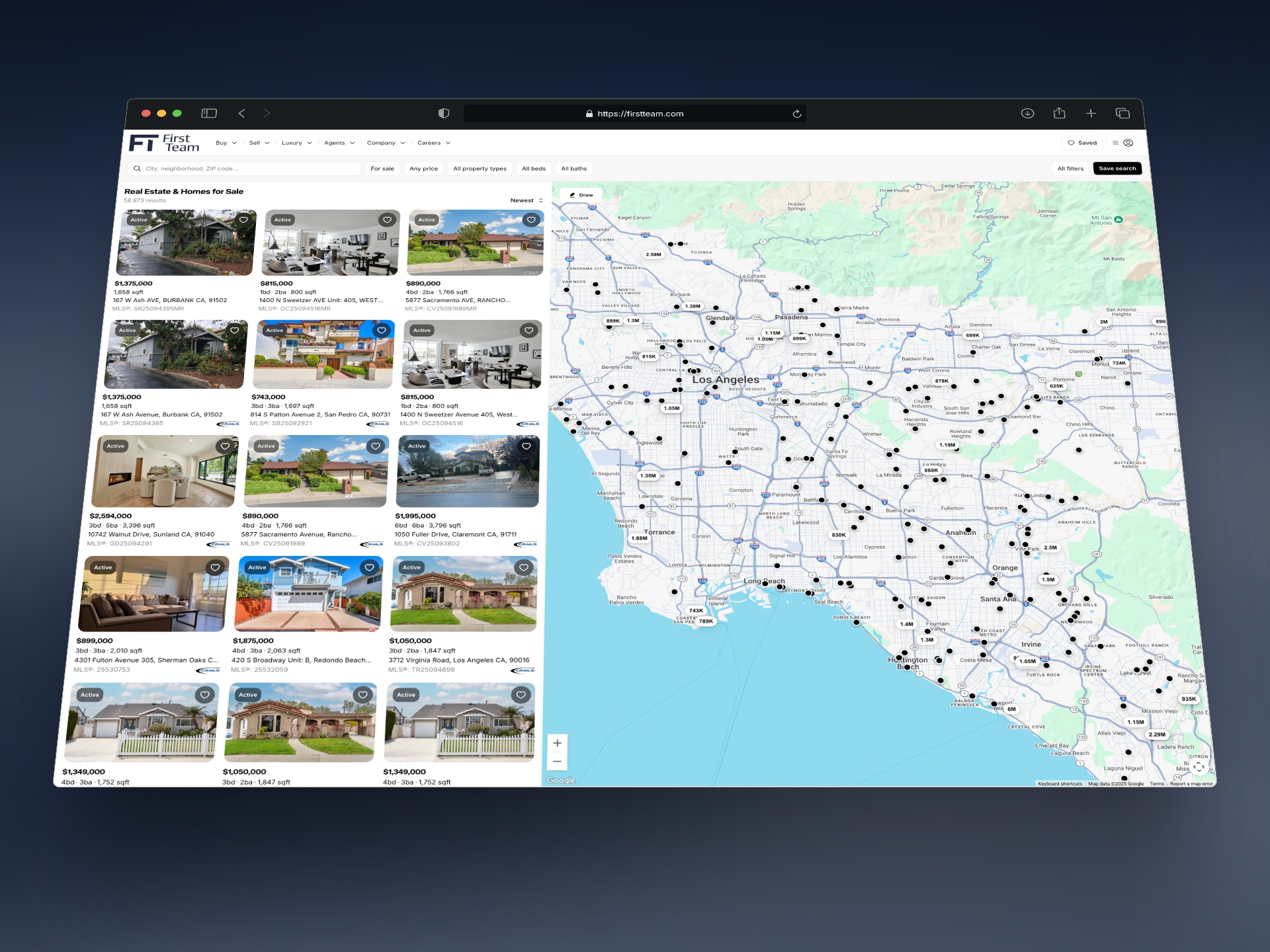
Task: Zoom in on the map with plus
Action: click(557, 743)
